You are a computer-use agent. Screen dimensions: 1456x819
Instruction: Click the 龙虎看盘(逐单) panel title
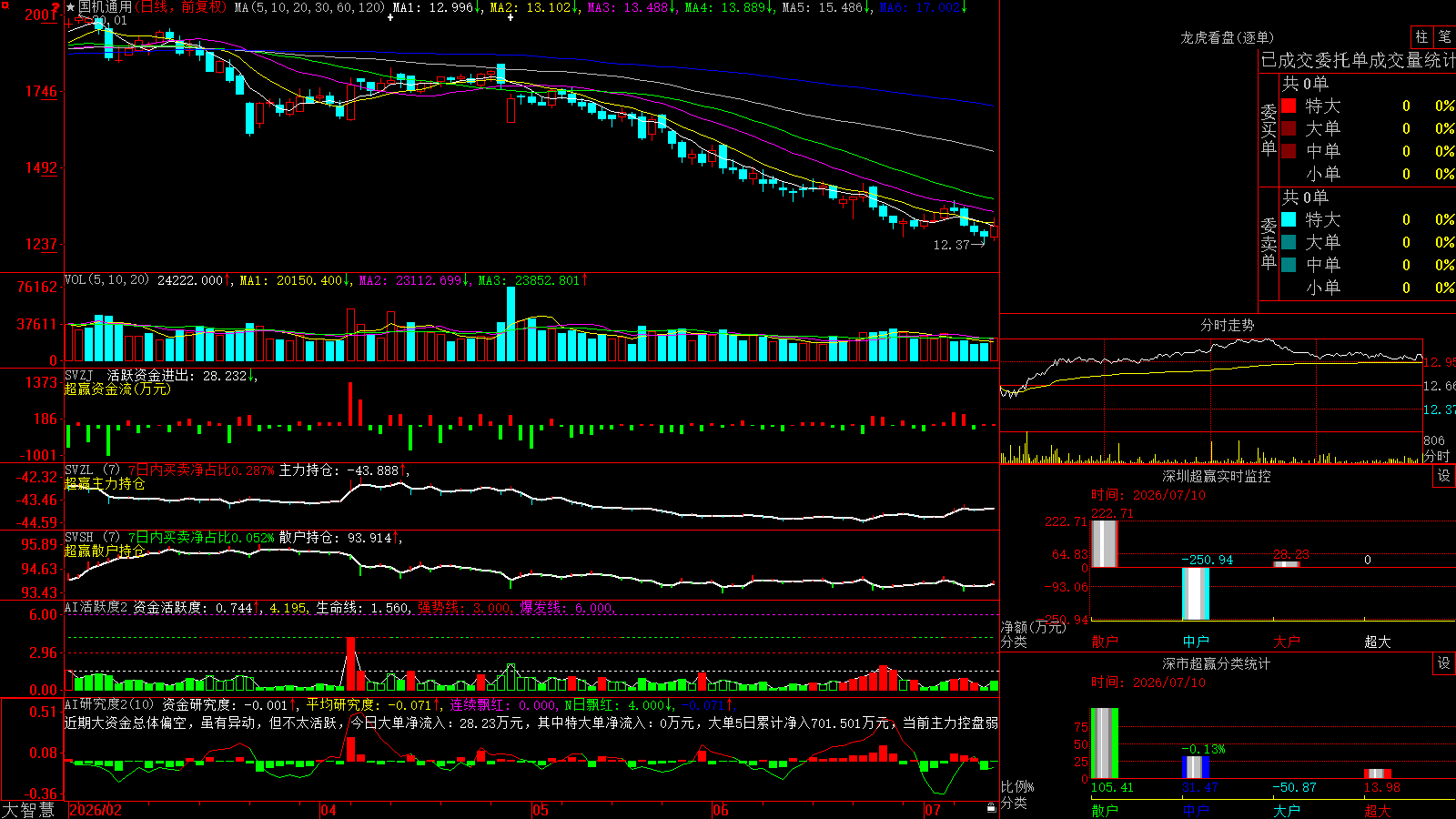pos(1227,37)
